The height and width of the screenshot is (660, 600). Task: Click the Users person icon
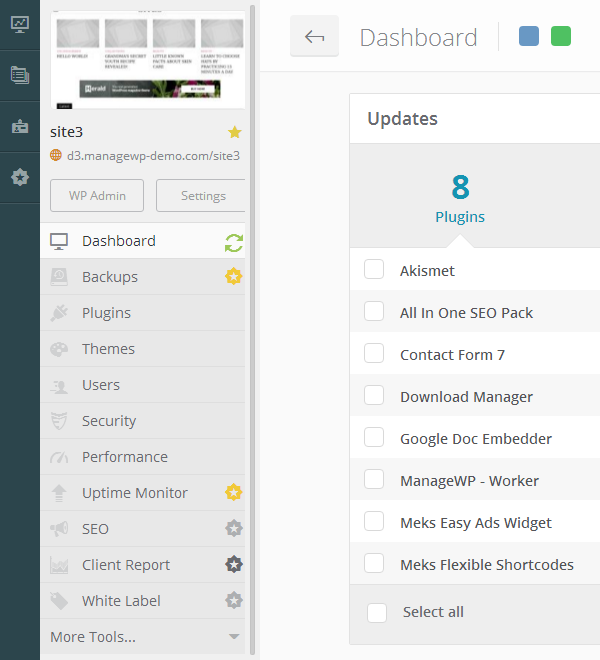[x=59, y=386]
